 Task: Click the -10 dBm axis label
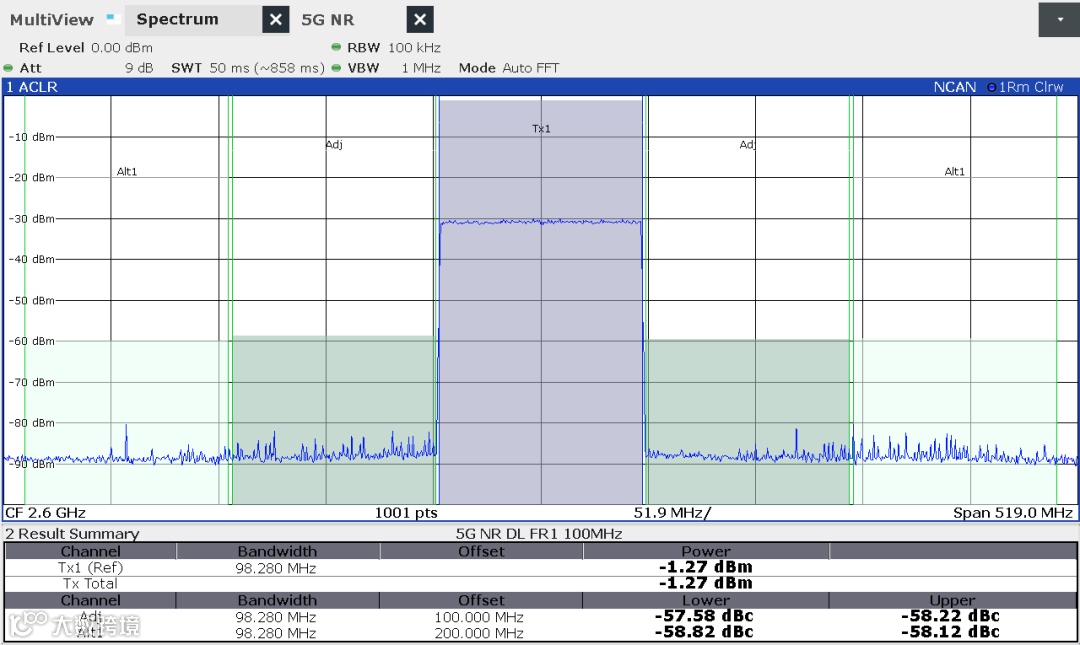32,137
